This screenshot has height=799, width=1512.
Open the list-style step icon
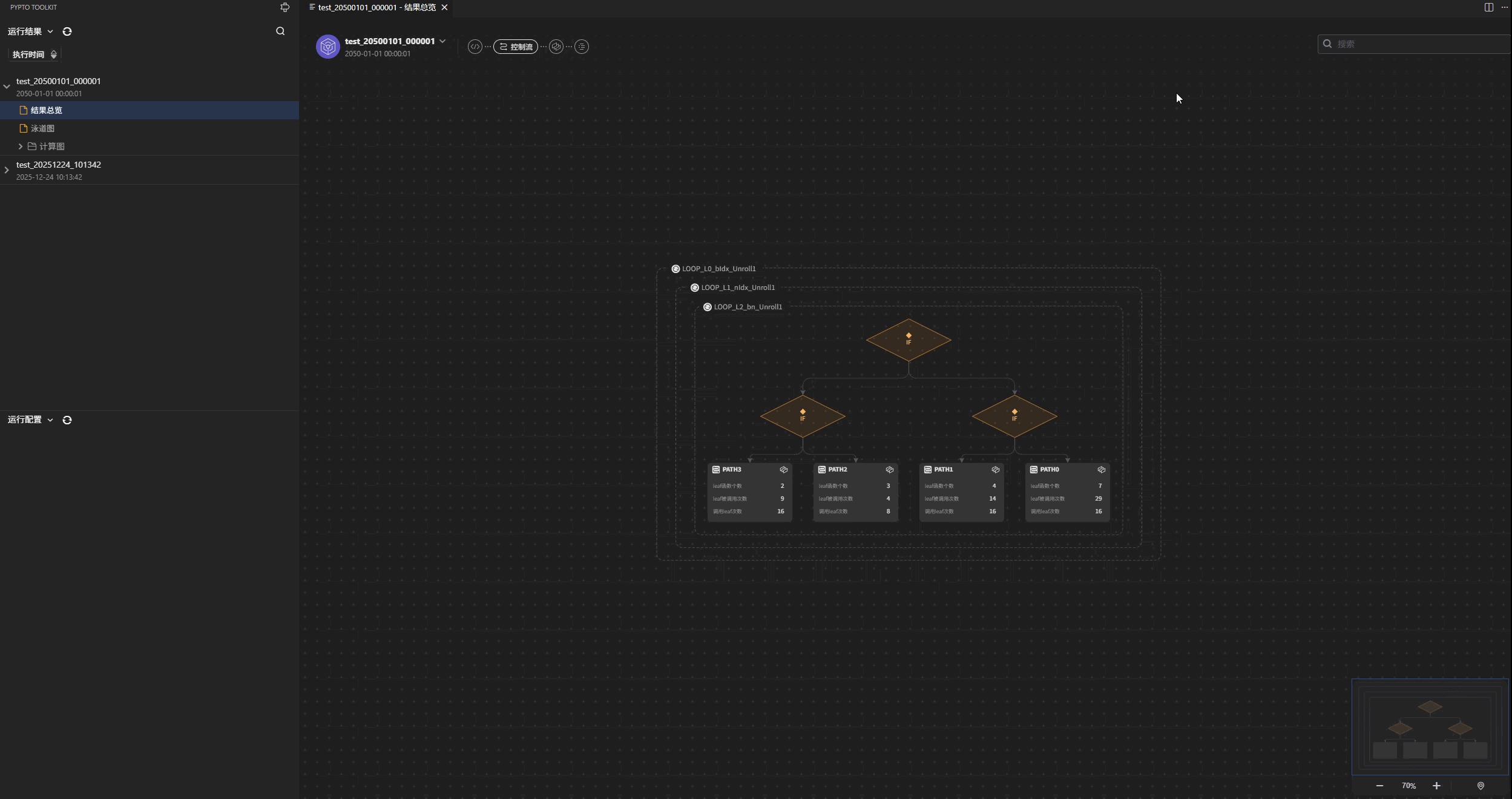click(582, 47)
